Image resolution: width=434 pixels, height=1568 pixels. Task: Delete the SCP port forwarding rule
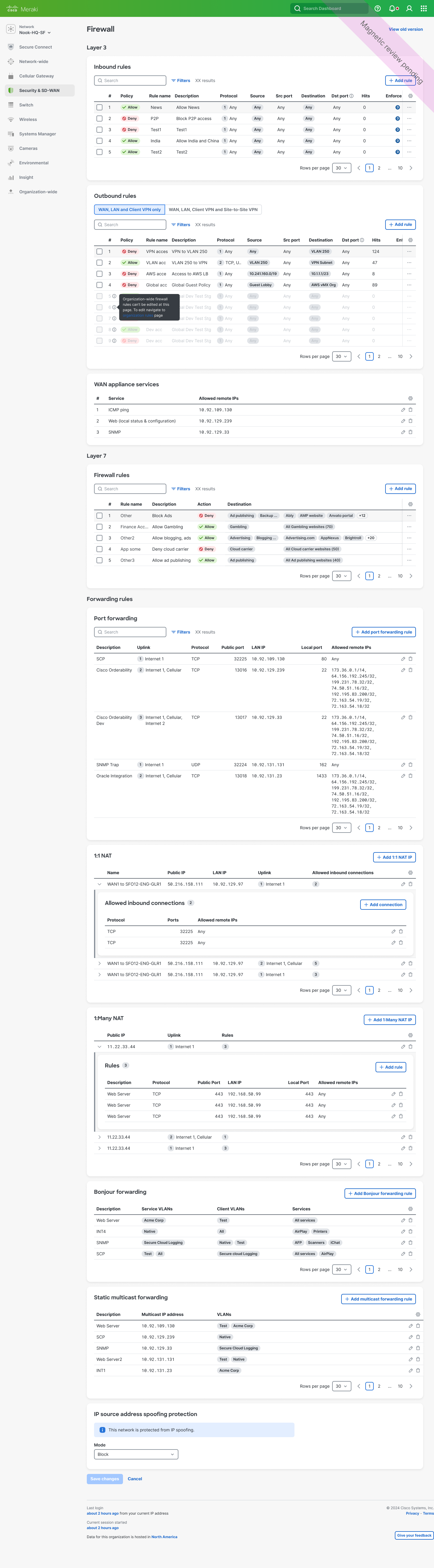[410, 659]
